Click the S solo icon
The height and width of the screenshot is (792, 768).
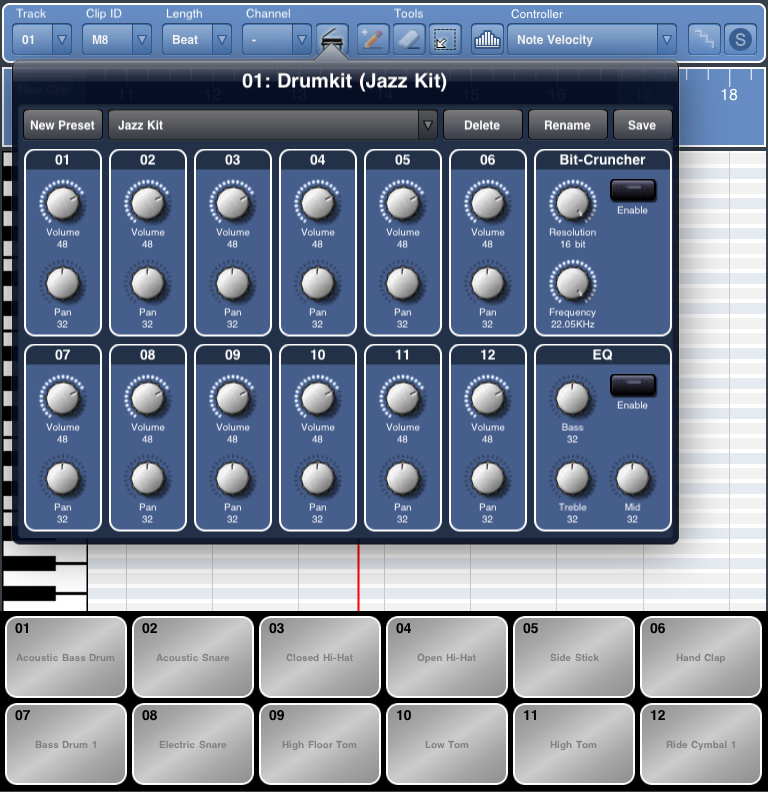[x=740, y=39]
